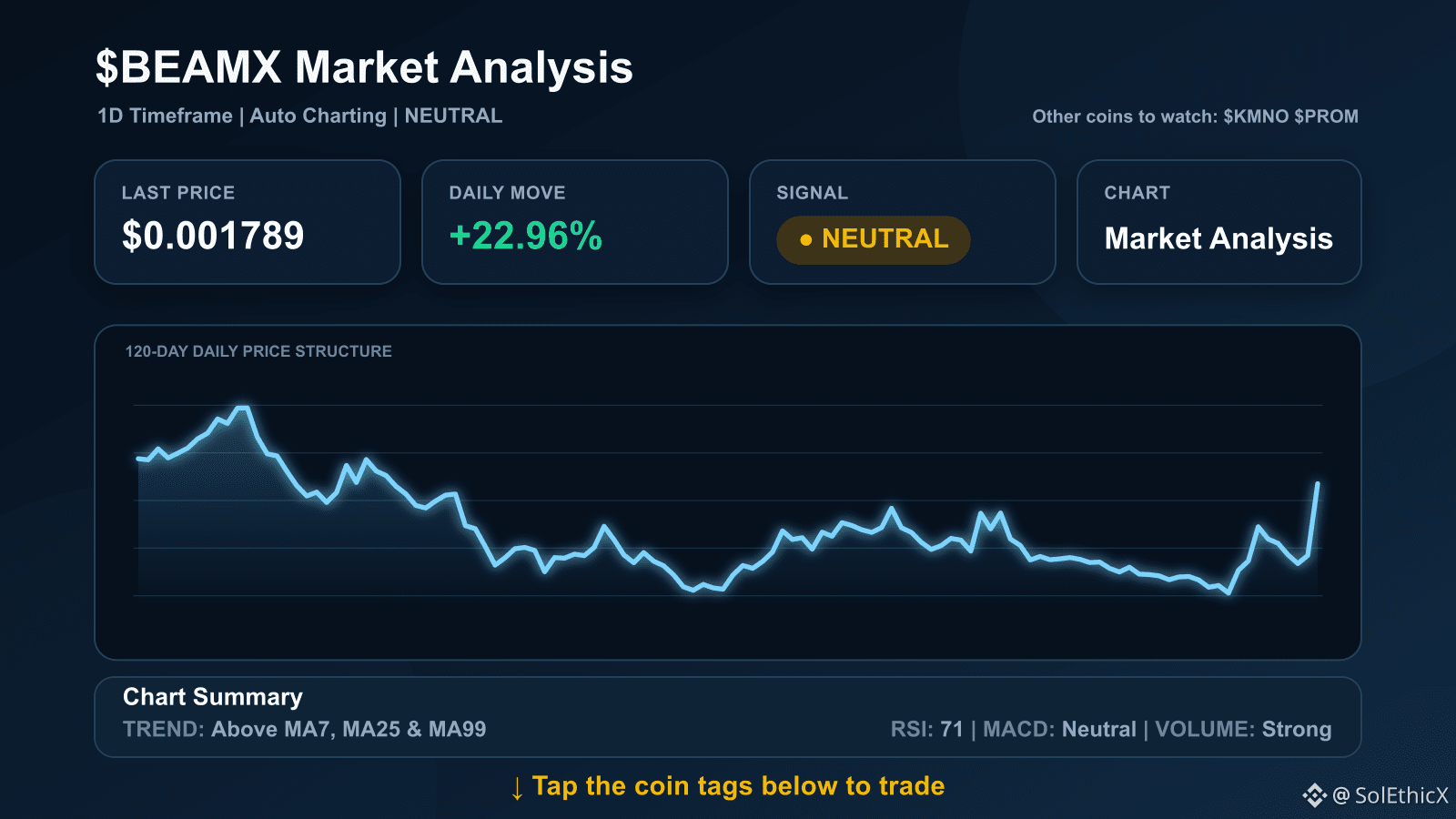1456x819 pixels.
Task: Click the NEUTRAL signal badge
Action: point(874,239)
